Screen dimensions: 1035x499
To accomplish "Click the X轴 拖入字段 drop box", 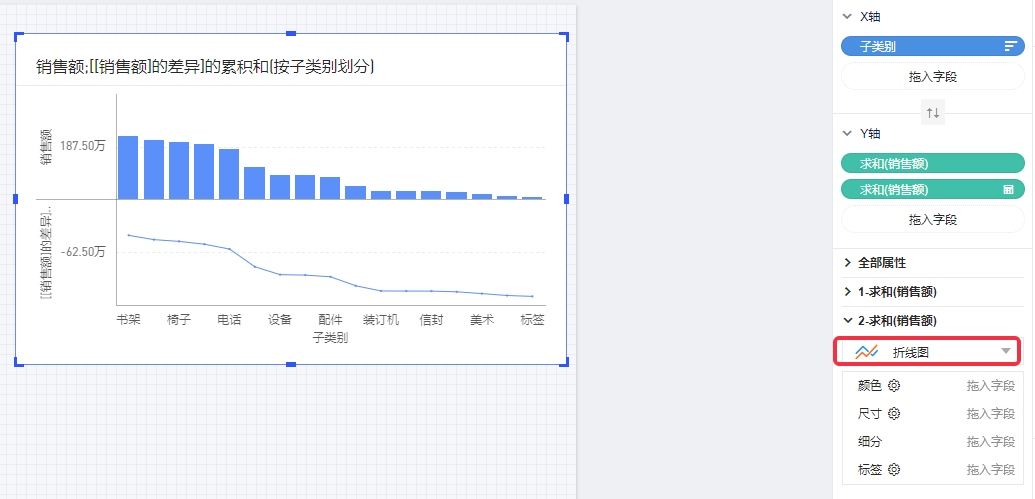I will point(932,76).
